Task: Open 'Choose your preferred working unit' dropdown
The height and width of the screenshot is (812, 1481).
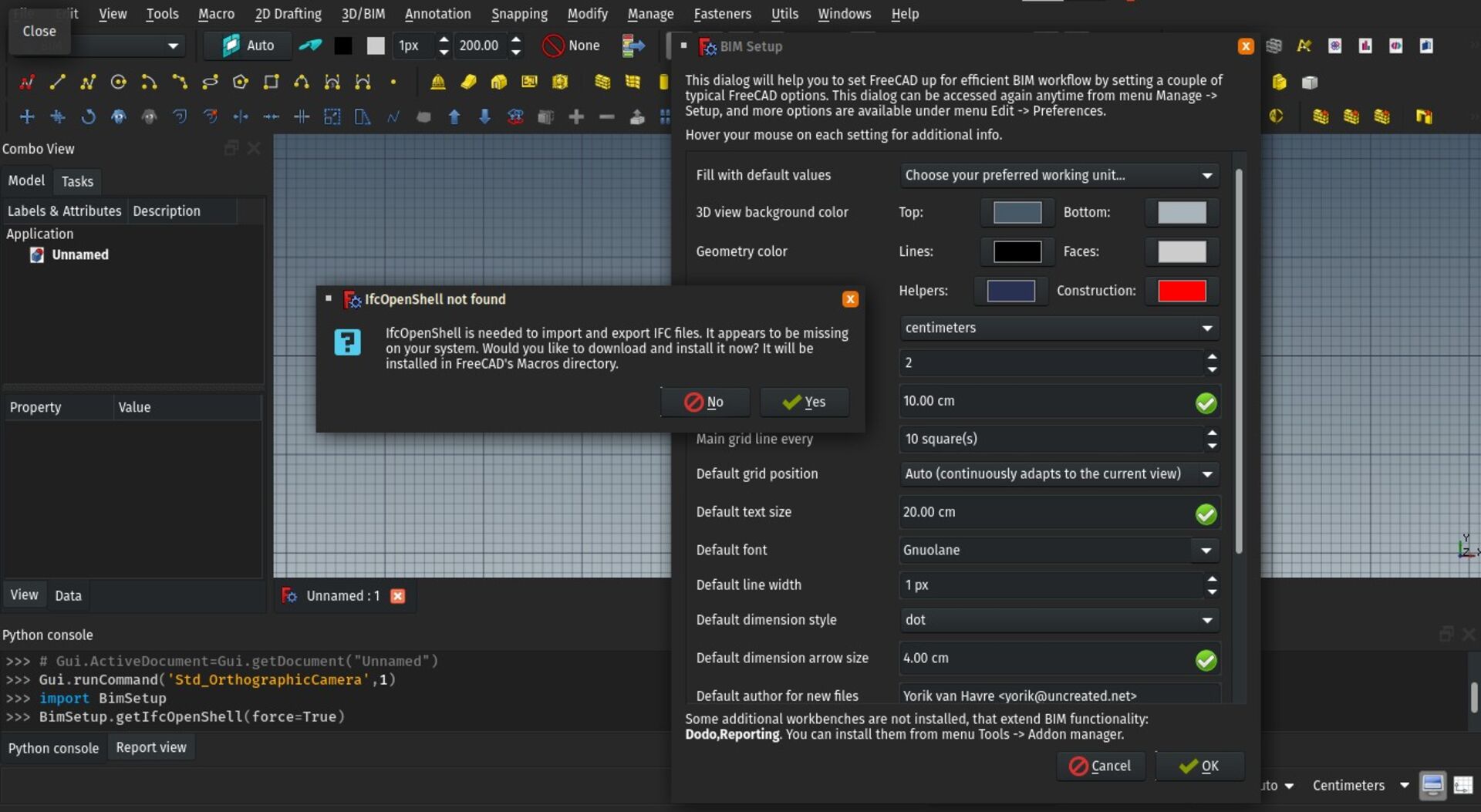Action: coord(1059,175)
